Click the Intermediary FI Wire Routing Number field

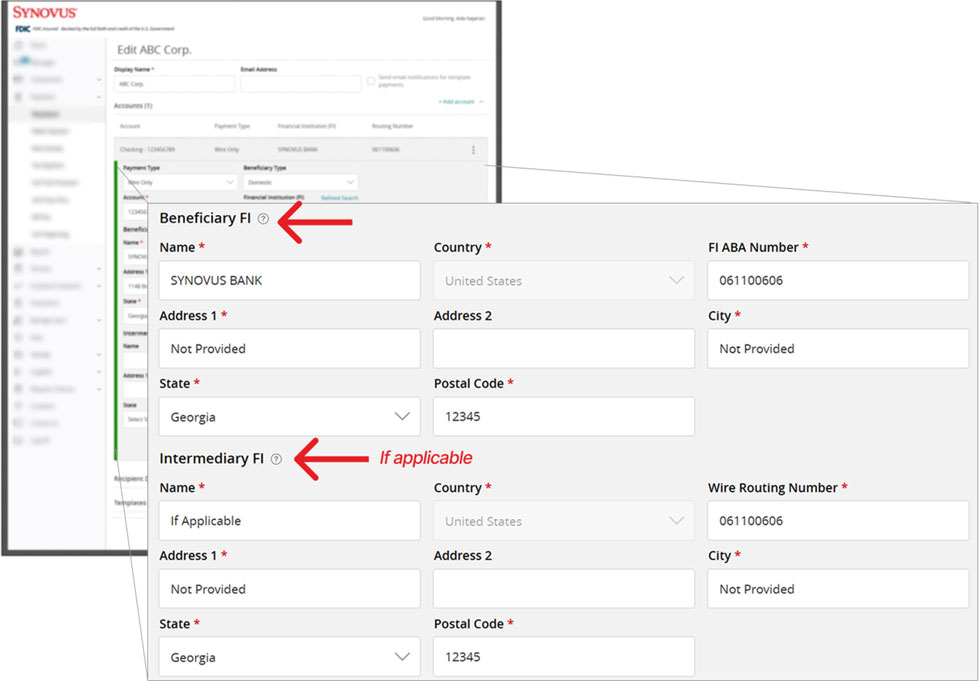pyautogui.click(x=837, y=521)
